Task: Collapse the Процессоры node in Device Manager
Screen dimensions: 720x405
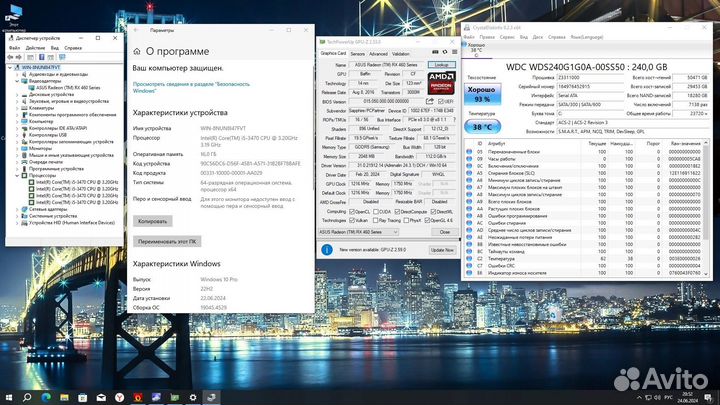Action: click(x=17, y=175)
